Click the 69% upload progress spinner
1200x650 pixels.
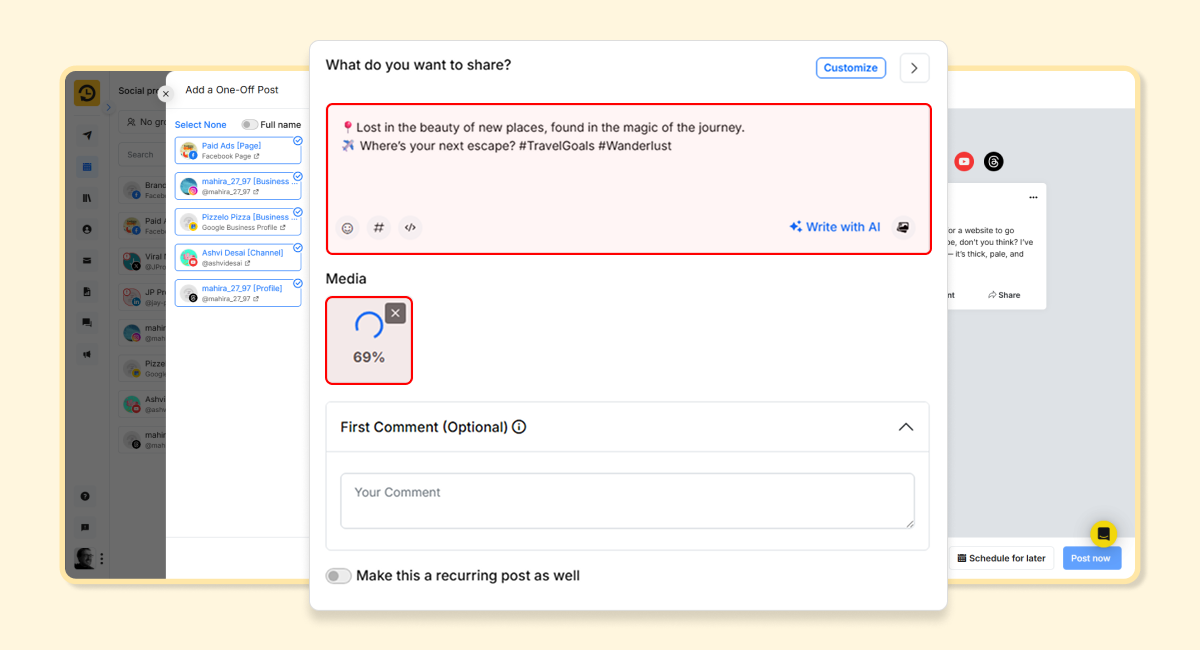coord(369,327)
